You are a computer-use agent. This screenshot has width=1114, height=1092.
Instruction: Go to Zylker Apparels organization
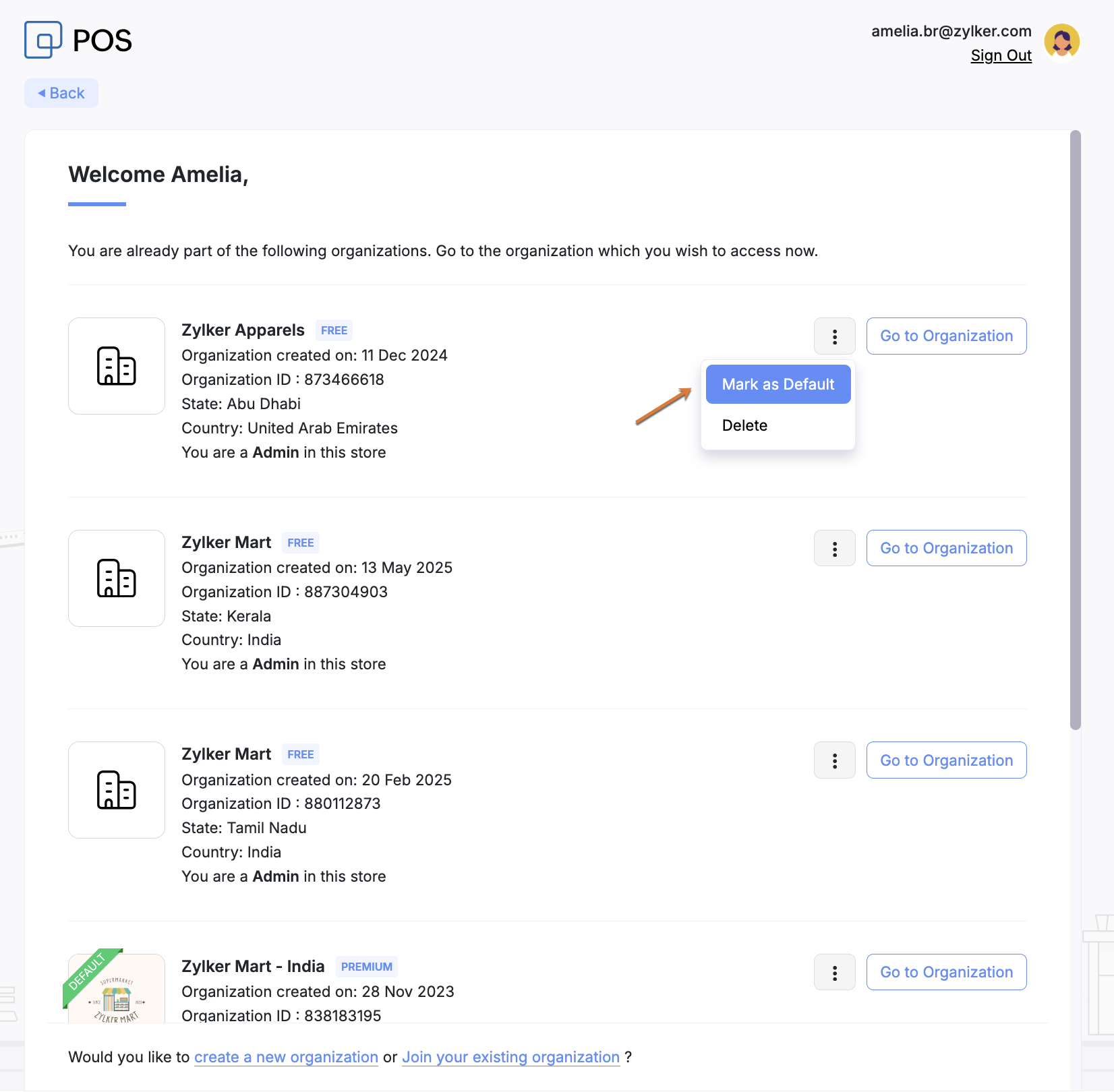click(x=946, y=336)
